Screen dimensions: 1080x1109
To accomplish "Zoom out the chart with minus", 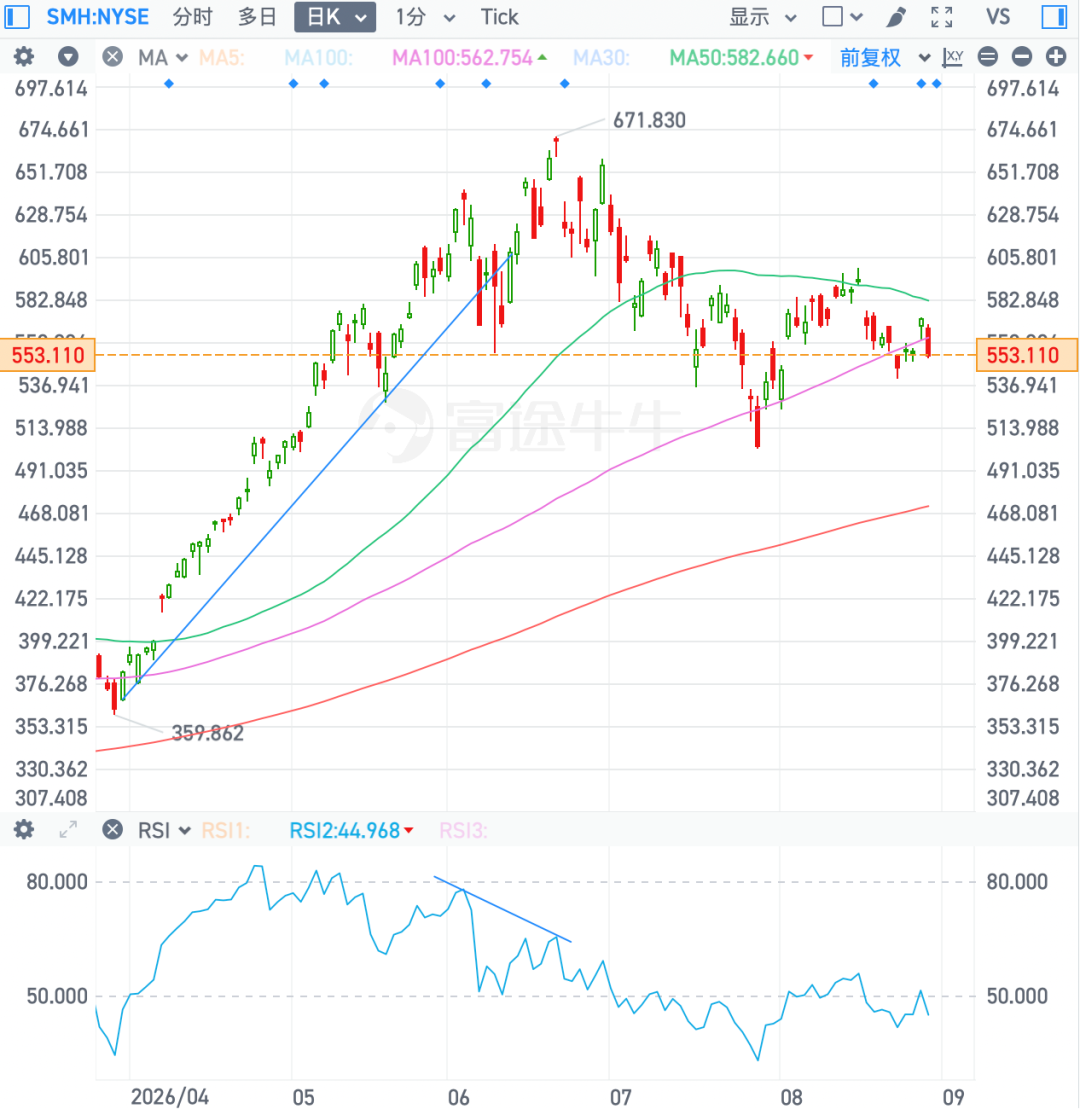I will click(1022, 57).
